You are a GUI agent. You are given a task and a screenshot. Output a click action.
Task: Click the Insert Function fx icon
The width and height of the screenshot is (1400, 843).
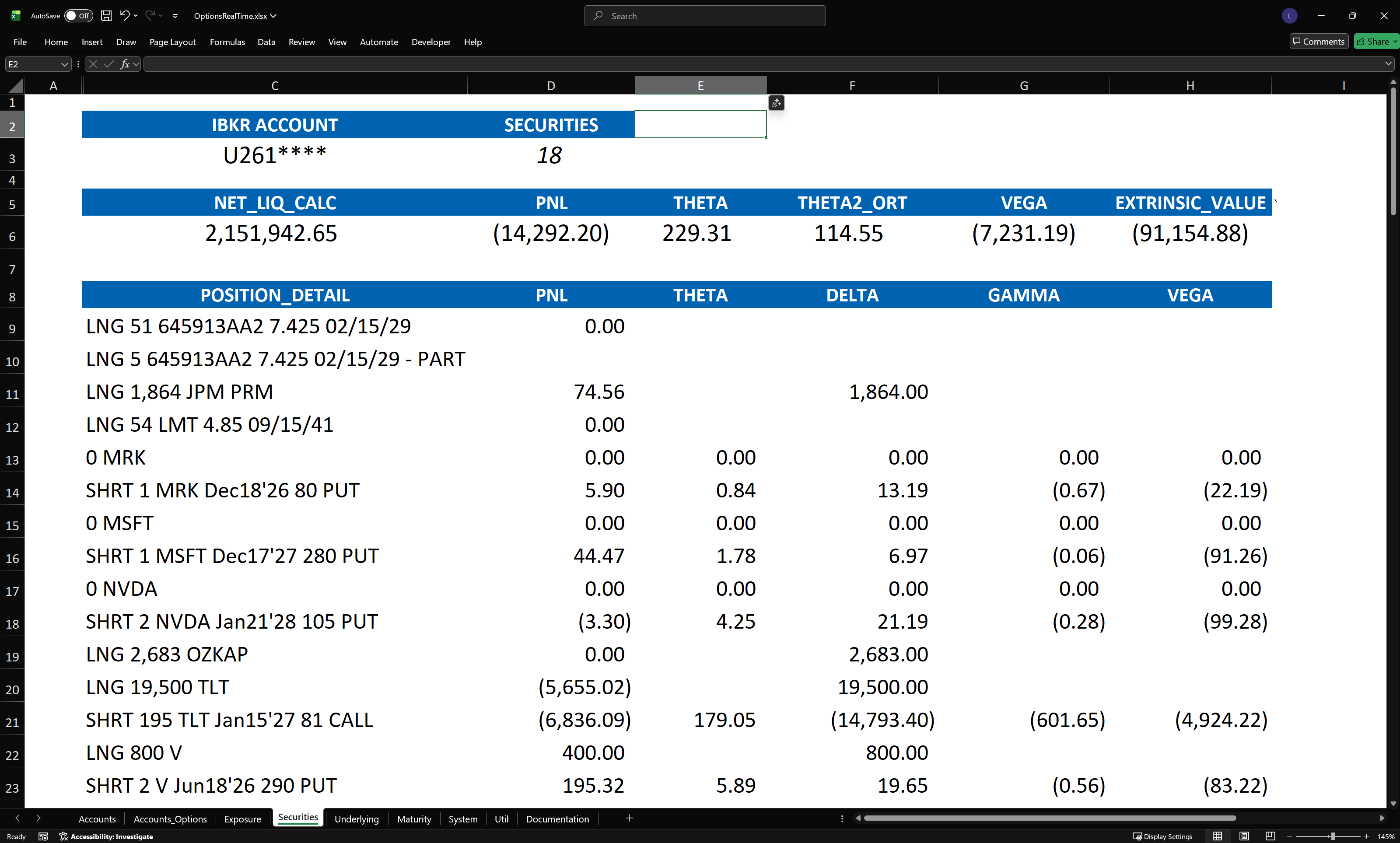coord(124,64)
